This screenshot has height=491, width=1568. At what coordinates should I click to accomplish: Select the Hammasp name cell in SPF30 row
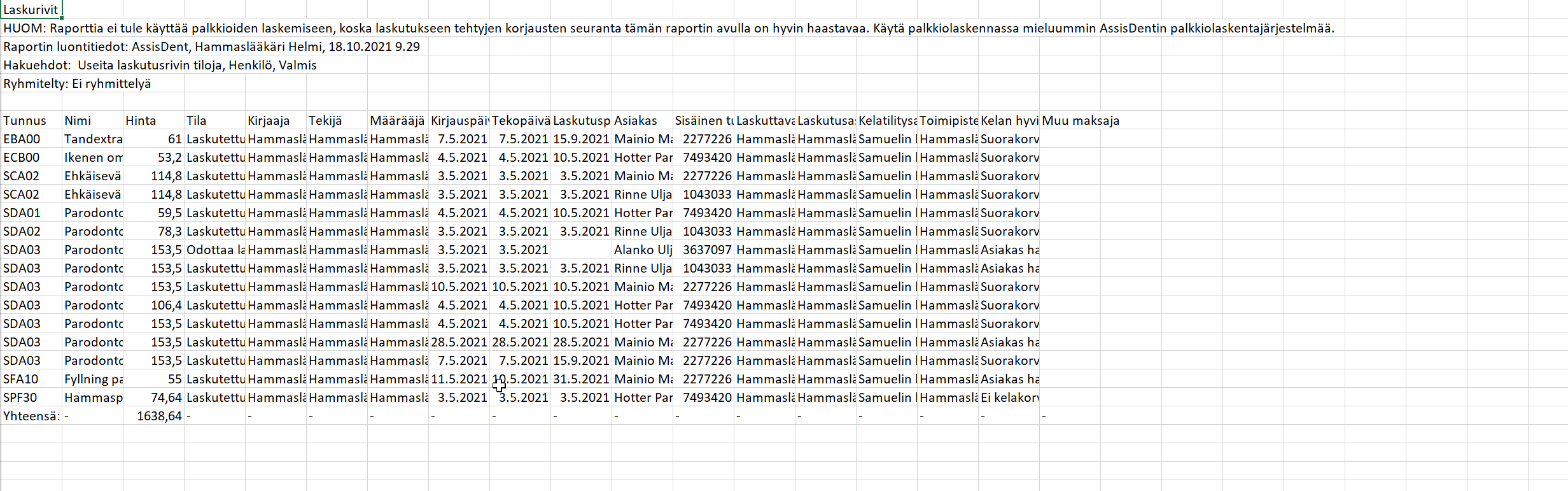point(92,397)
